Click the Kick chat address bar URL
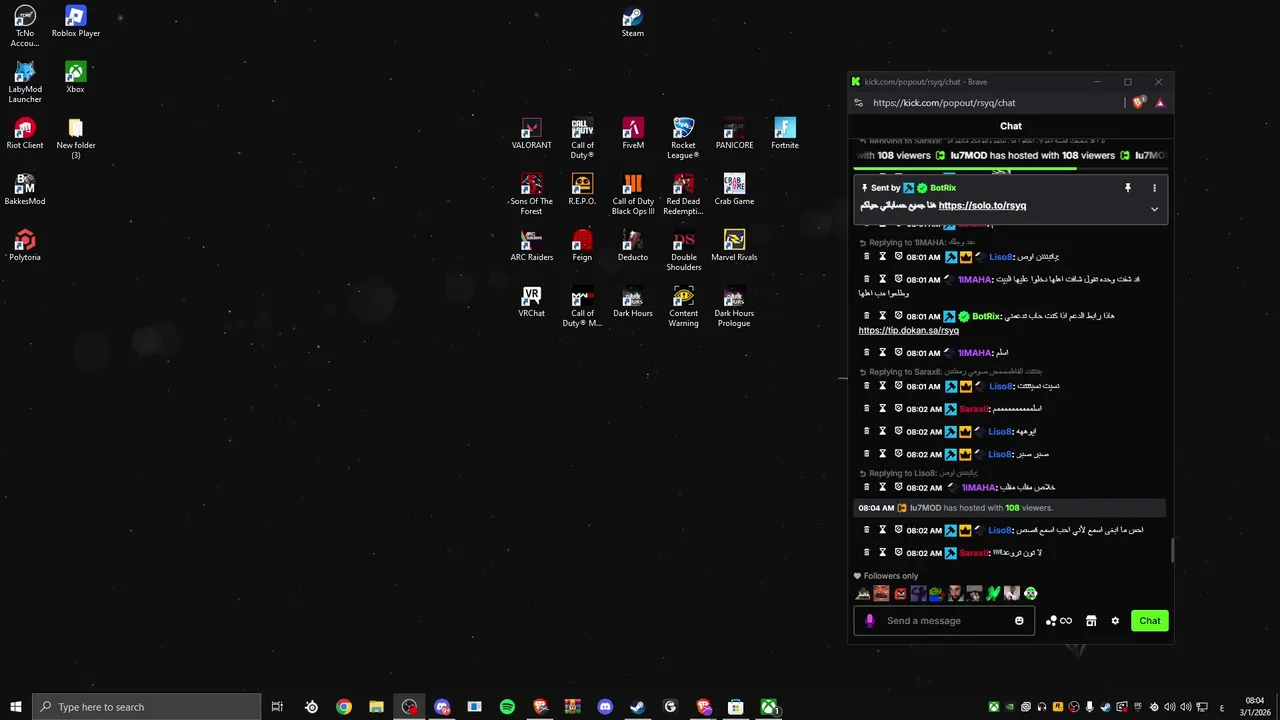Viewport: 1280px width, 720px height. coord(944,103)
